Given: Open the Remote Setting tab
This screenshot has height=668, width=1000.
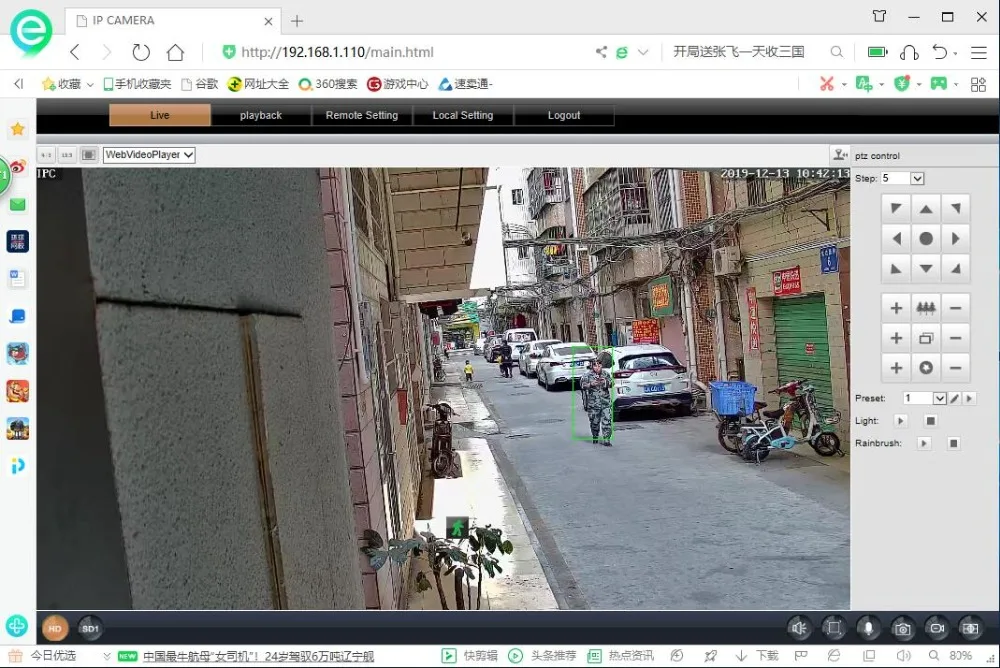Looking at the screenshot, I should pos(362,115).
